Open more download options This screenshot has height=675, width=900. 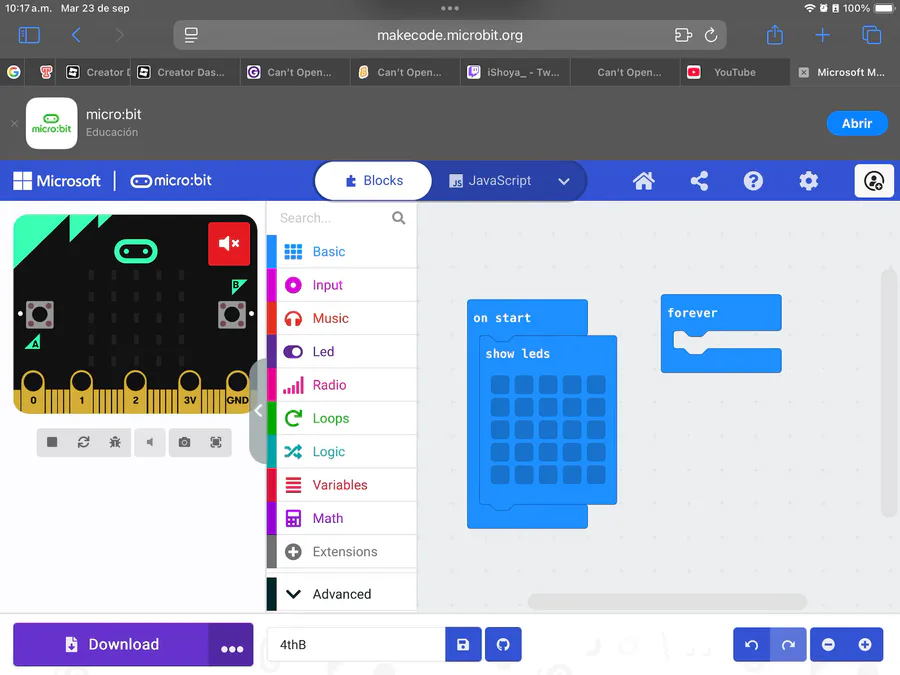[231, 645]
